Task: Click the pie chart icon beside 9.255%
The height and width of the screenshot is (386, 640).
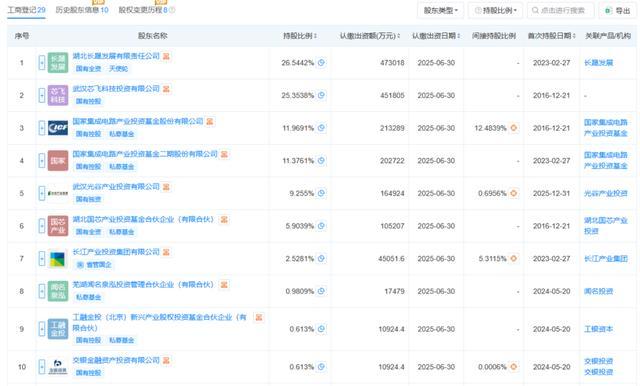Action: coord(321,193)
